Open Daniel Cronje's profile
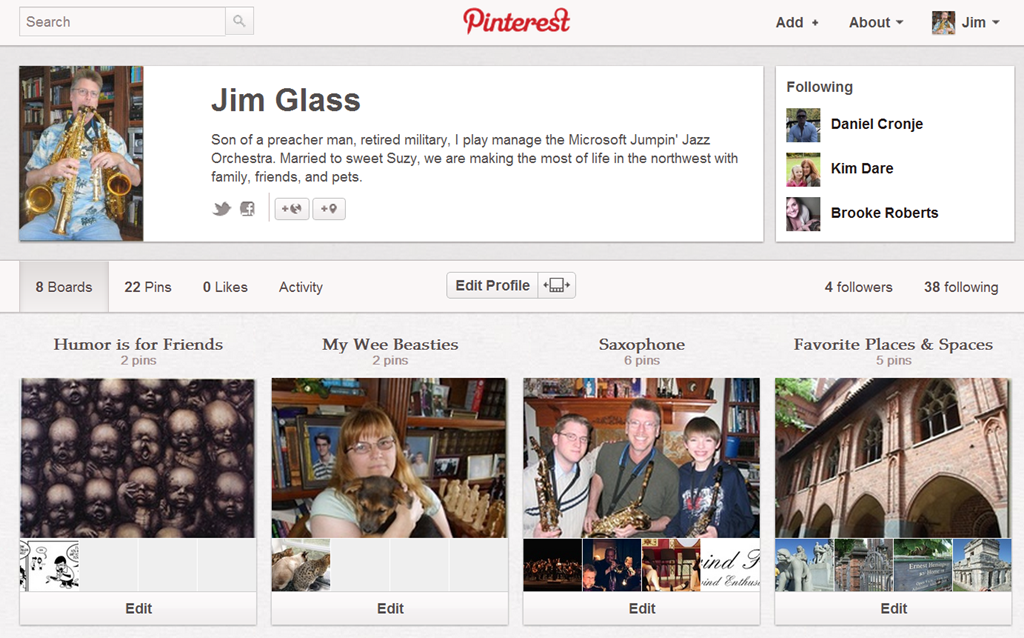The image size is (1024, 638). [876, 124]
